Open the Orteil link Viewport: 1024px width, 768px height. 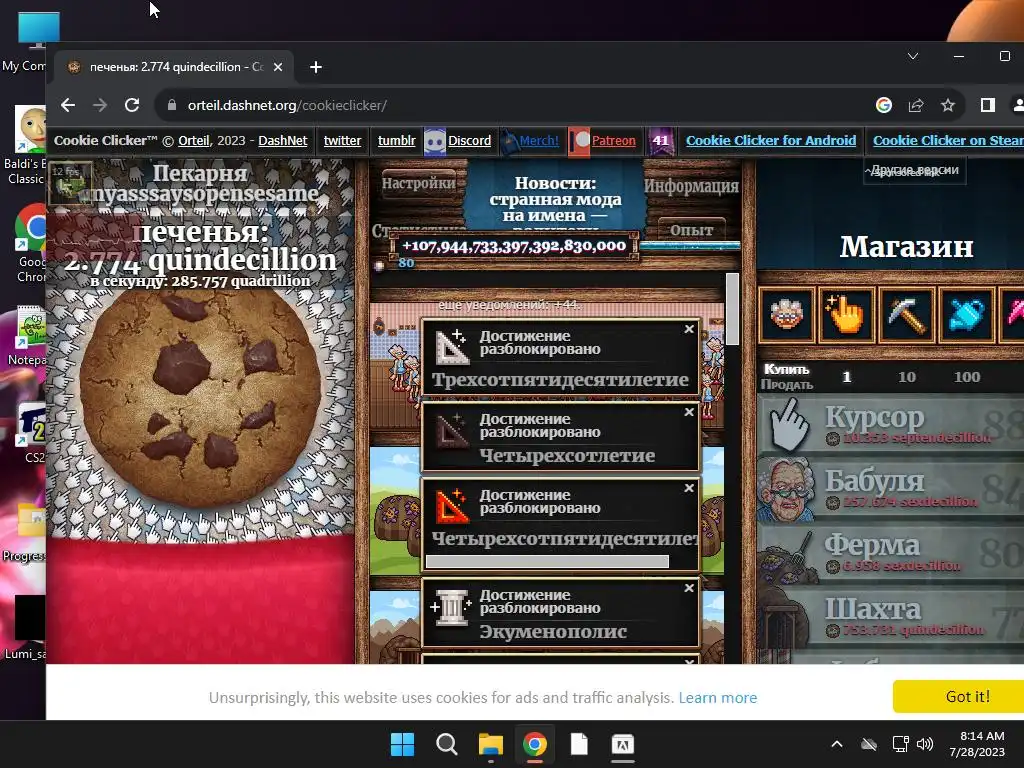pyautogui.click(x=194, y=140)
